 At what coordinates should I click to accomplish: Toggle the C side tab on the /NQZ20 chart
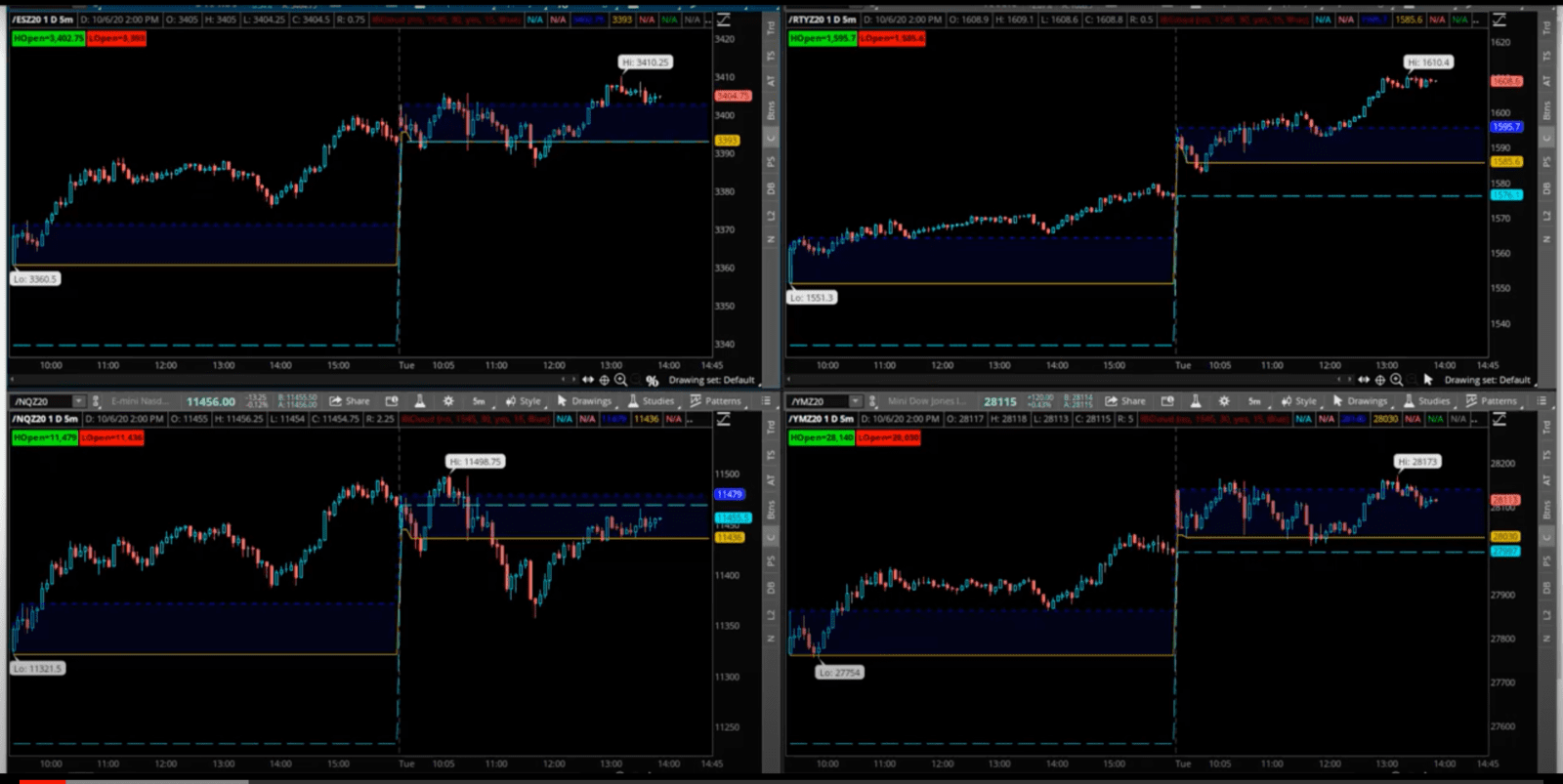coord(771,537)
